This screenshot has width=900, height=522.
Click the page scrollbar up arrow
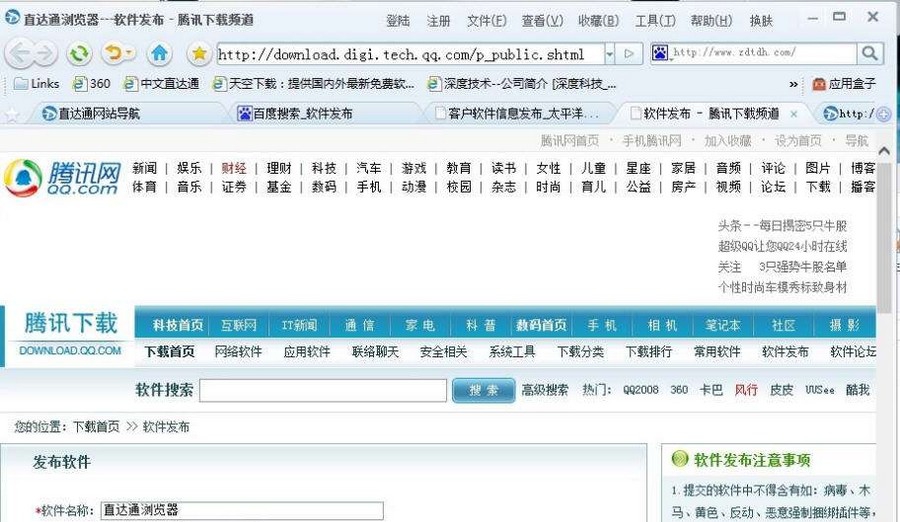(884, 151)
